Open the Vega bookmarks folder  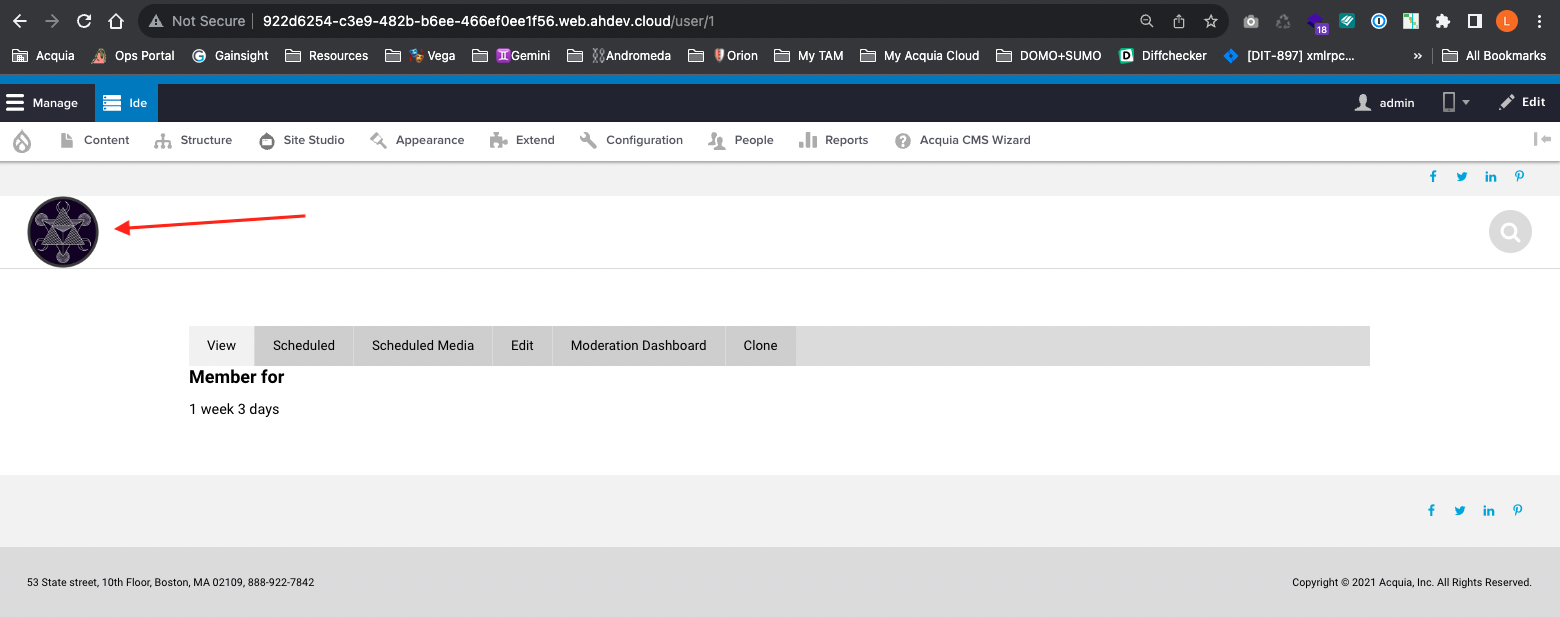420,56
